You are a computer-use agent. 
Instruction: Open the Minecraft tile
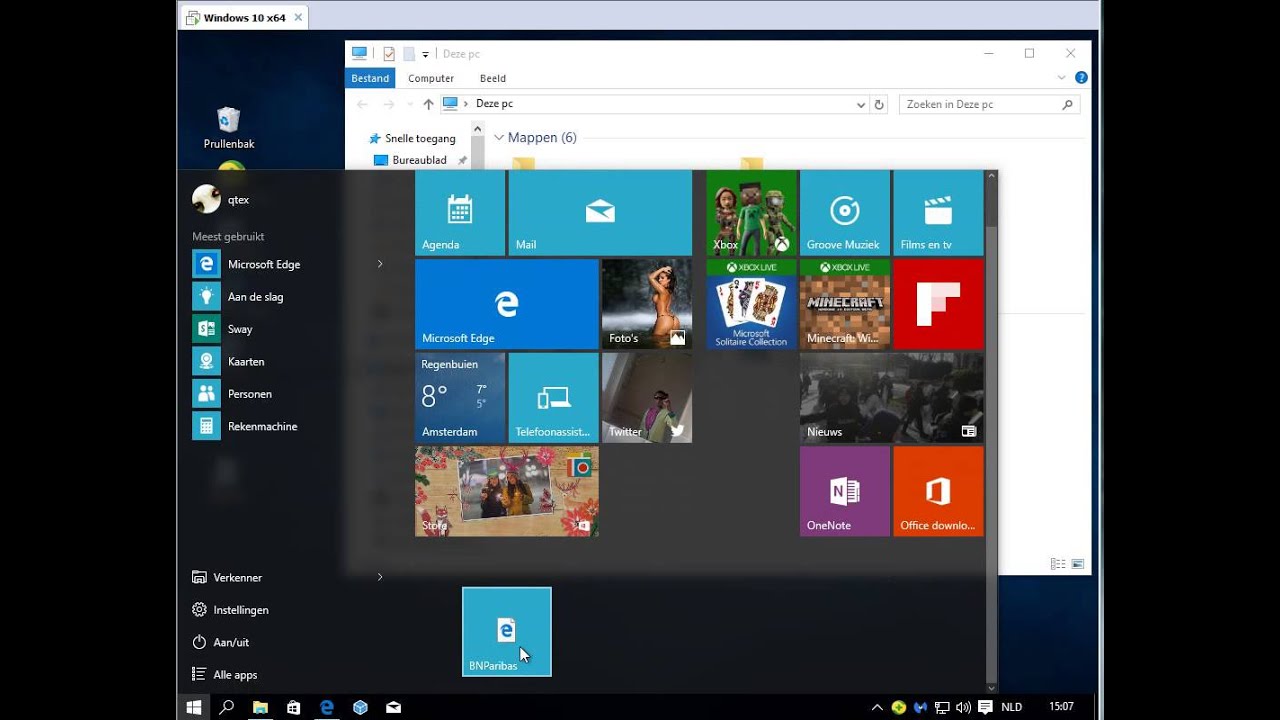845,304
